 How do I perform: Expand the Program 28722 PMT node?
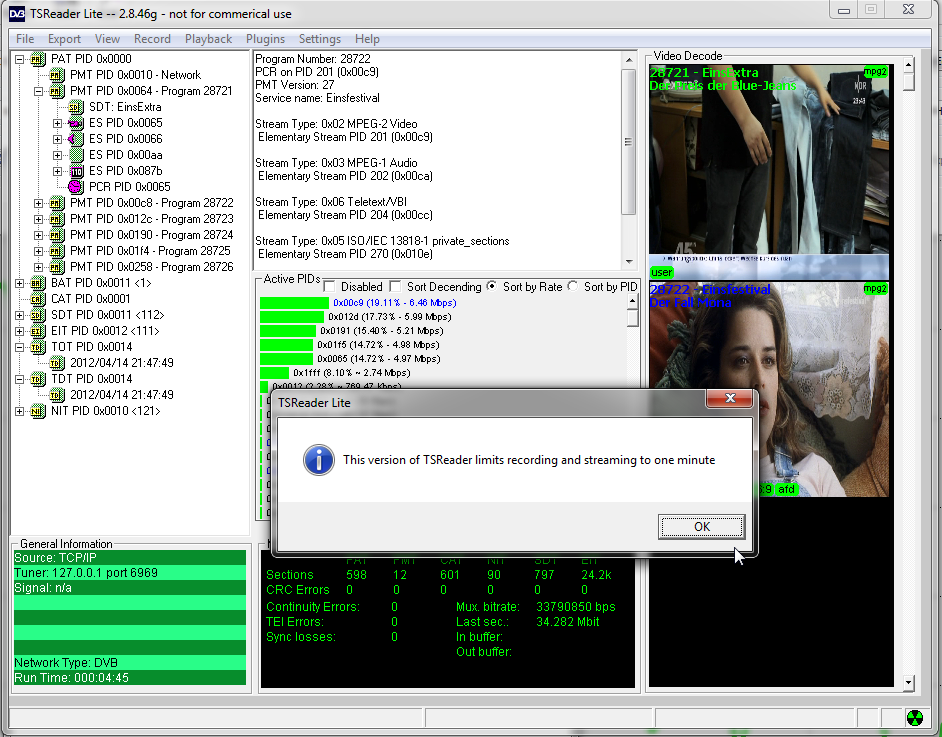point(38,203)
